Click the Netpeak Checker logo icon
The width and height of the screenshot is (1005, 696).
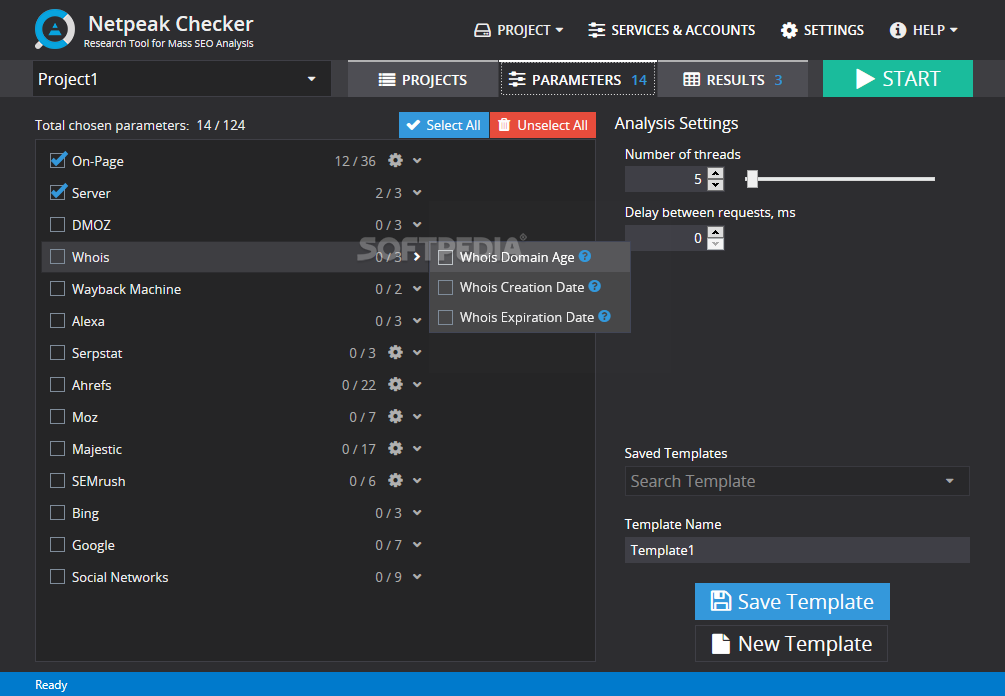click(x=55, y=29)
